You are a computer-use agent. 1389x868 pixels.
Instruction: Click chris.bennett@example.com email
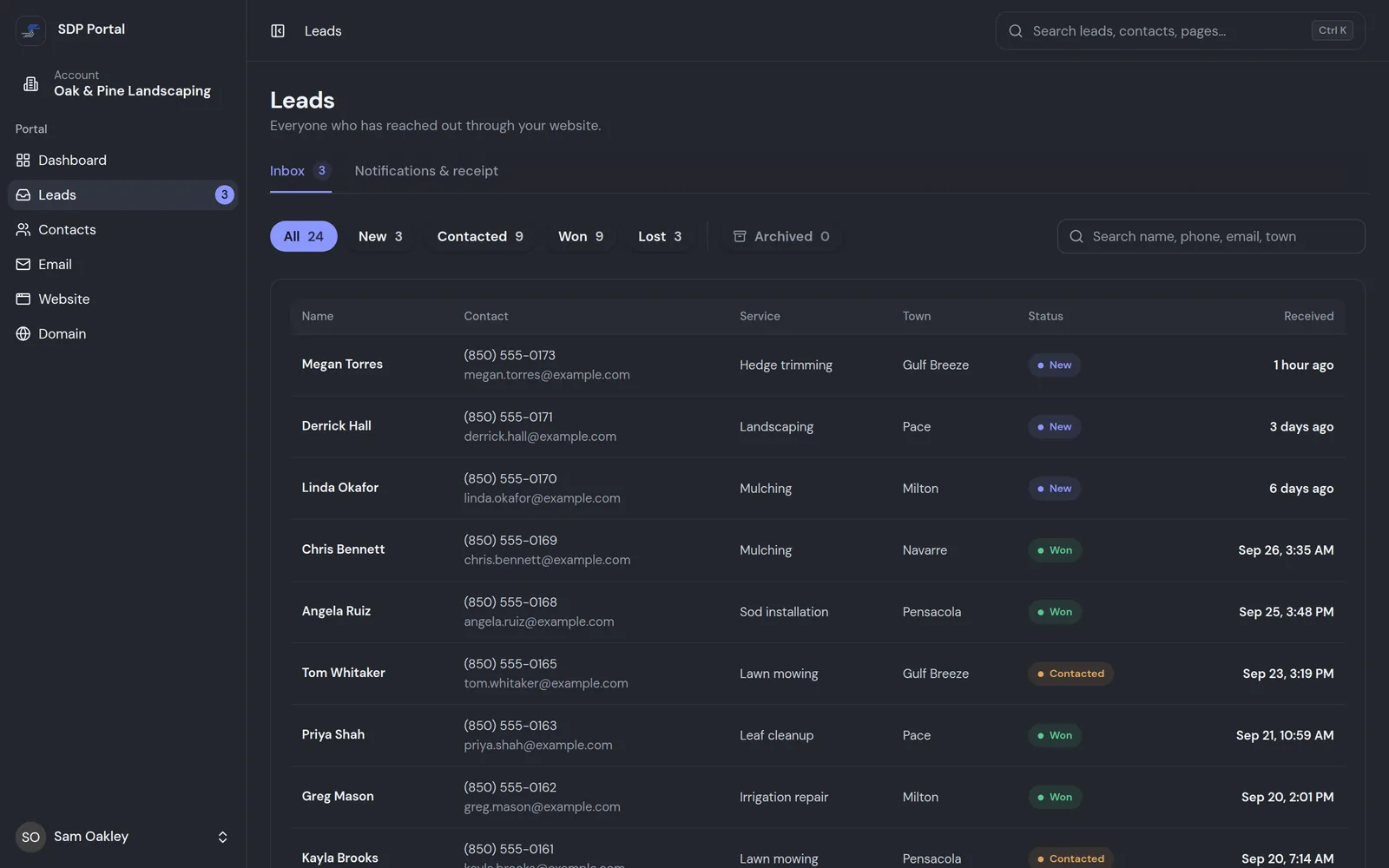(547, 560)
